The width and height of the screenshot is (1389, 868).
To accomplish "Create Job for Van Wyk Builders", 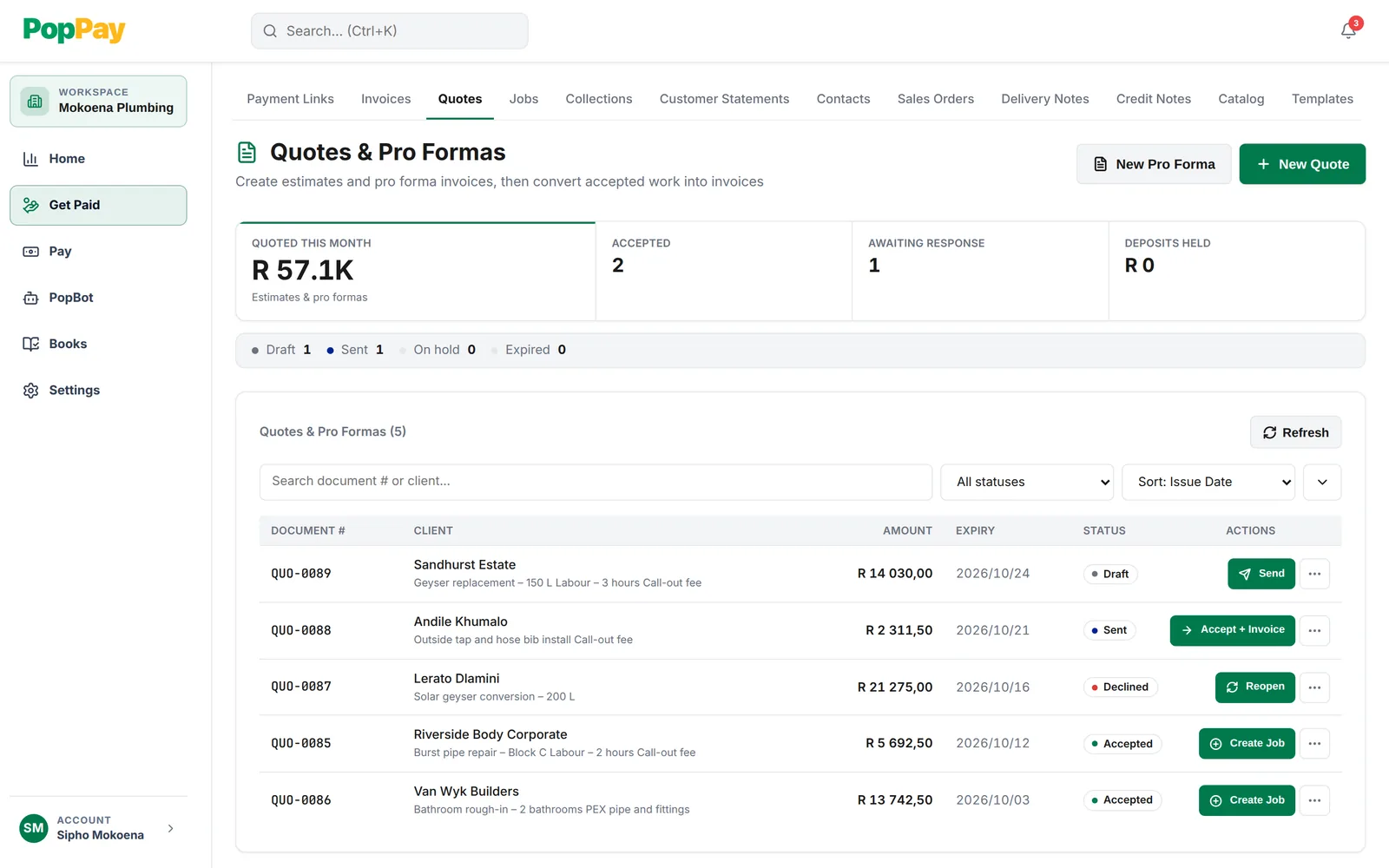I will click(1247, 800).
